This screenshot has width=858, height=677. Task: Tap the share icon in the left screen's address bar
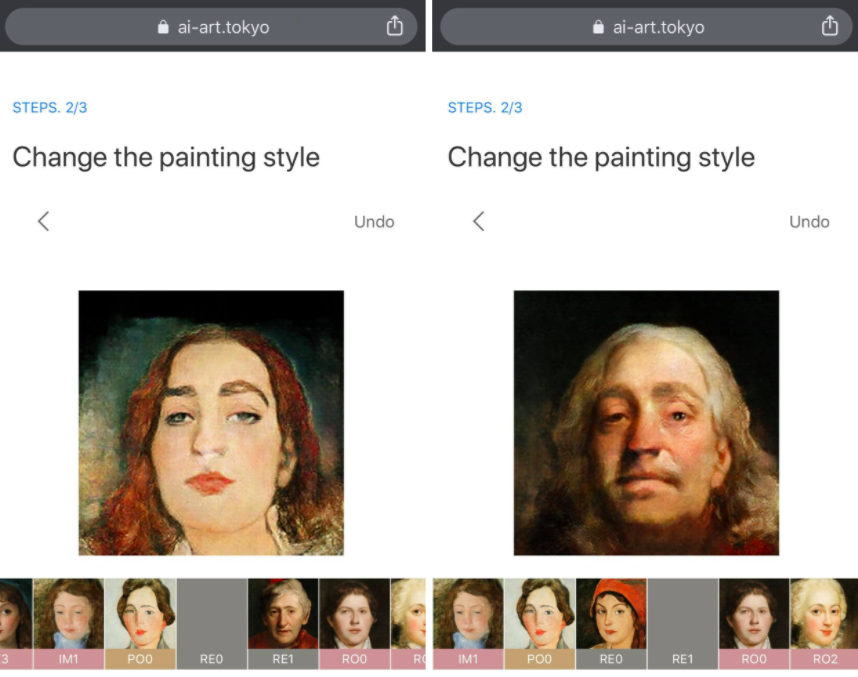395,25
